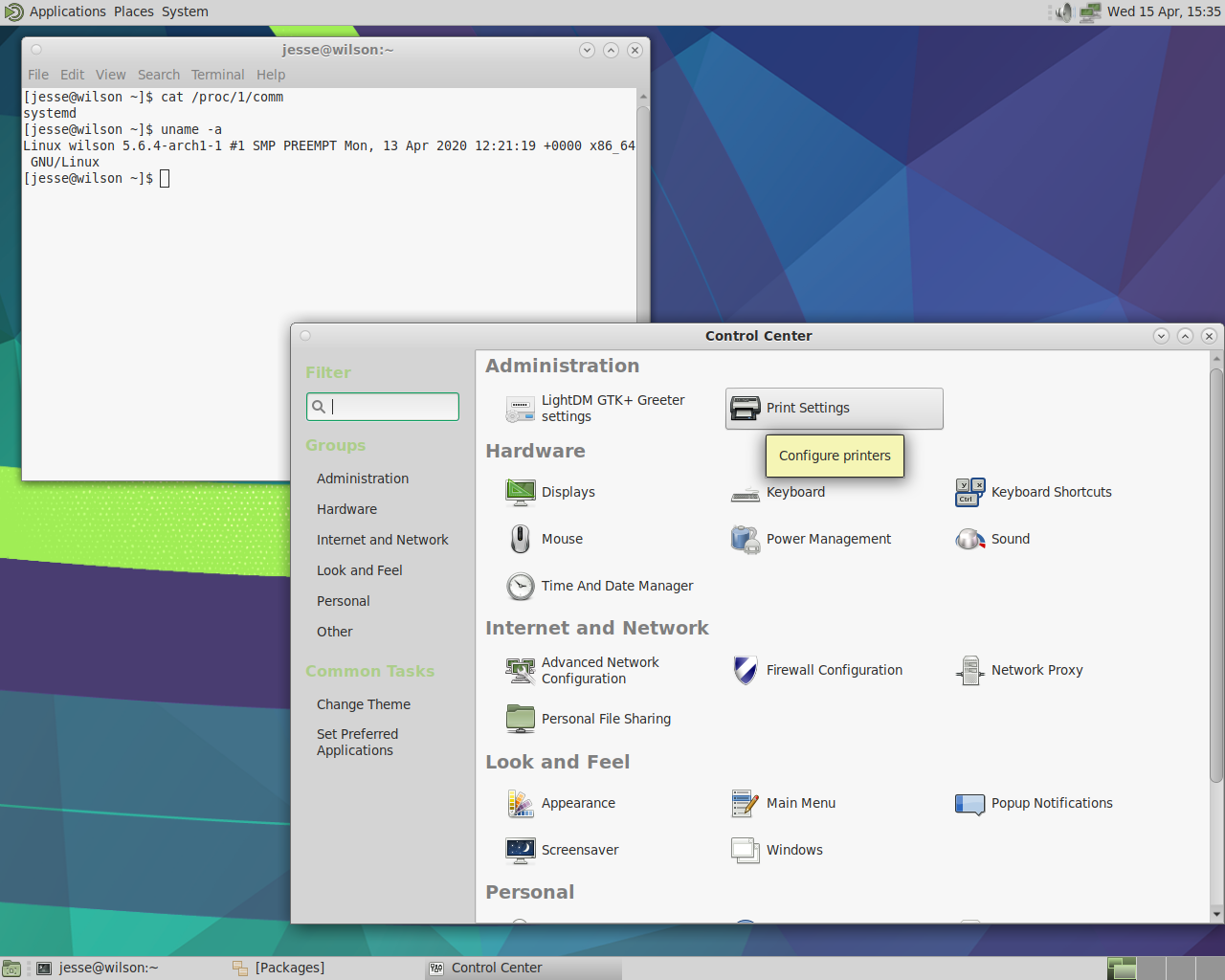Open the Displays settings icon
This screenshot has height=980, width=1225.
pos(520,492)
